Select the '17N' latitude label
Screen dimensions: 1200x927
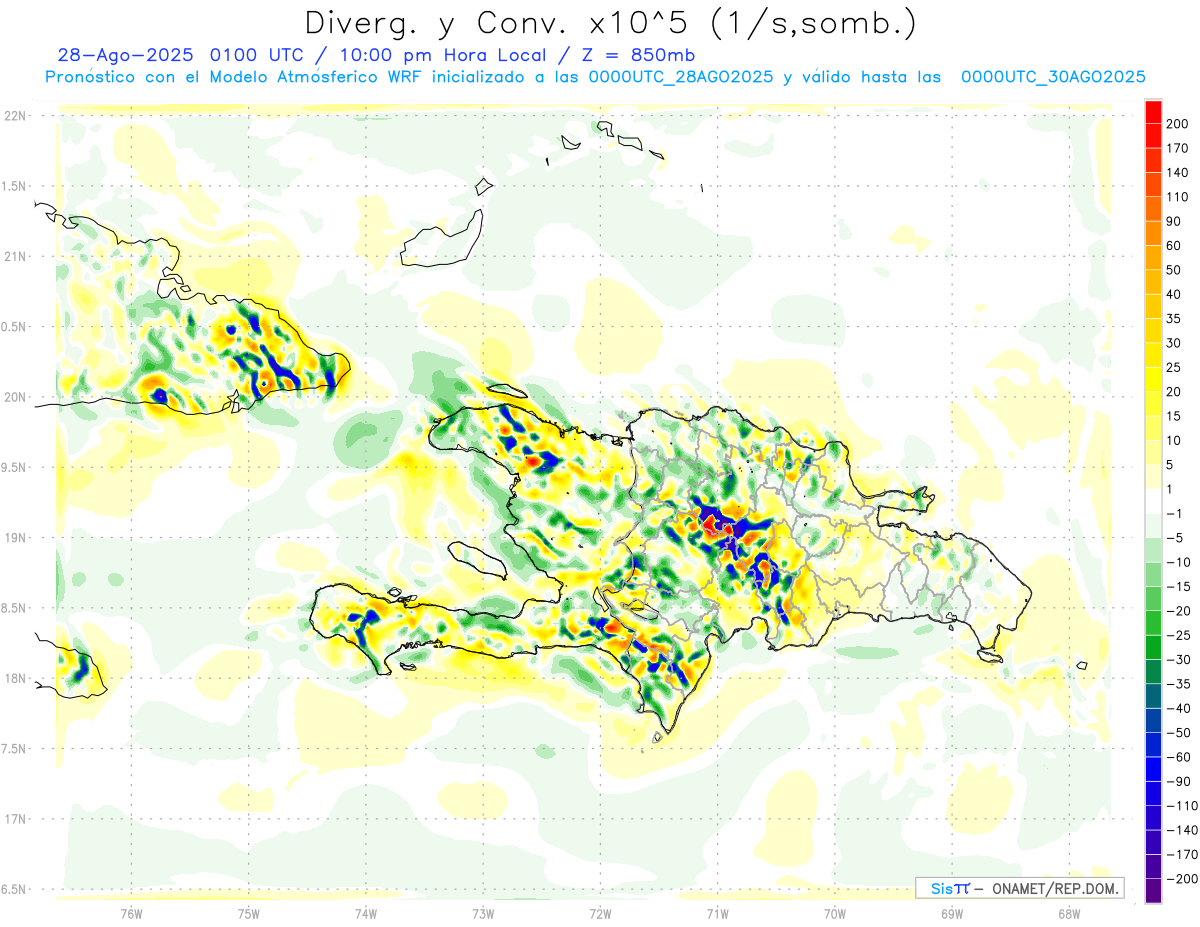[x=15, y=819]
